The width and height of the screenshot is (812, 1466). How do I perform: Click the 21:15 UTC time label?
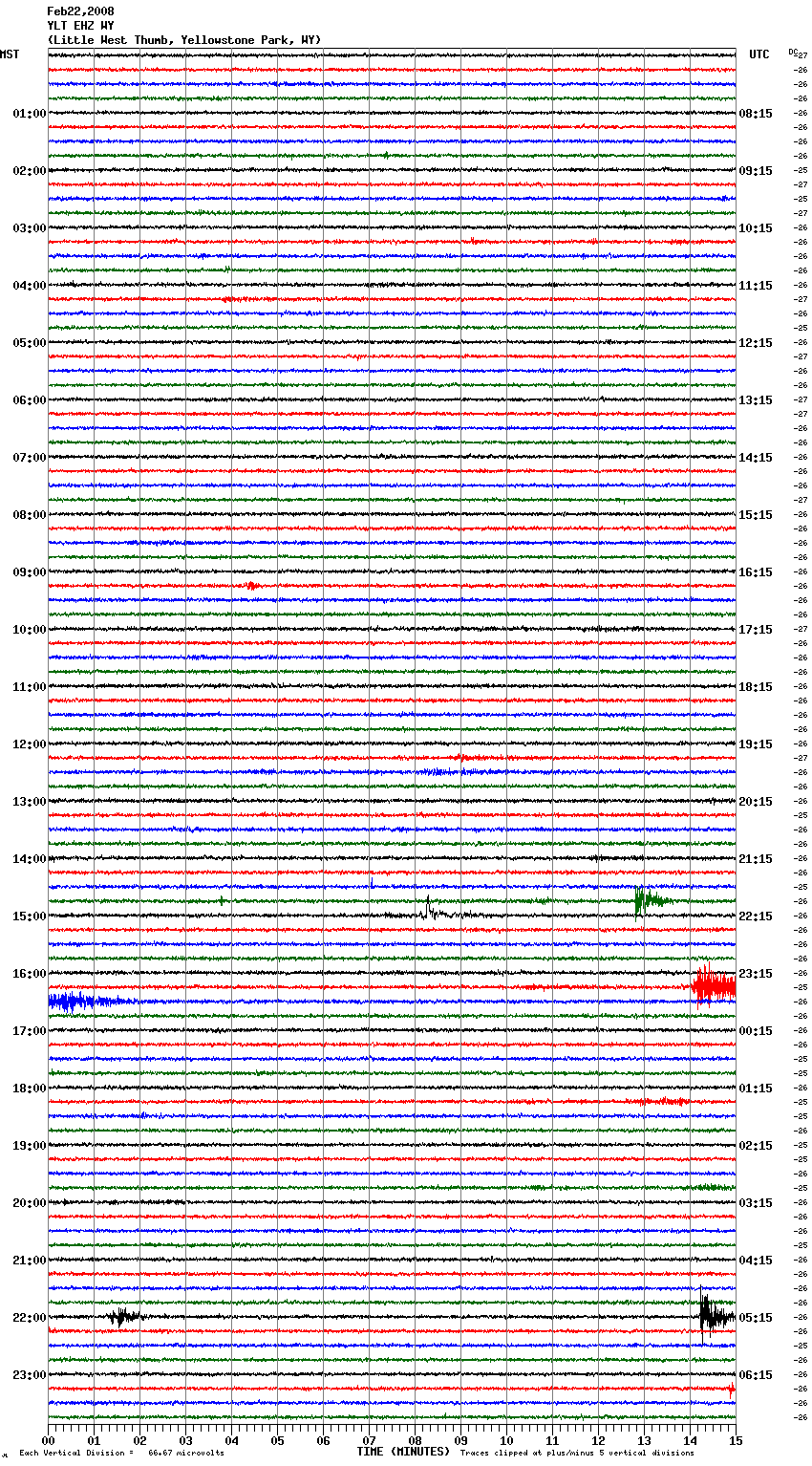coord(756,859)
